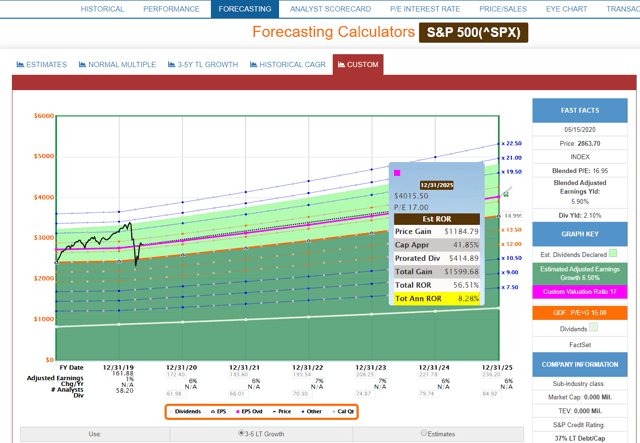Click the Company Information header
This screenshot has width=640, height=443.
pyautogui.click(x=580, y=365)
